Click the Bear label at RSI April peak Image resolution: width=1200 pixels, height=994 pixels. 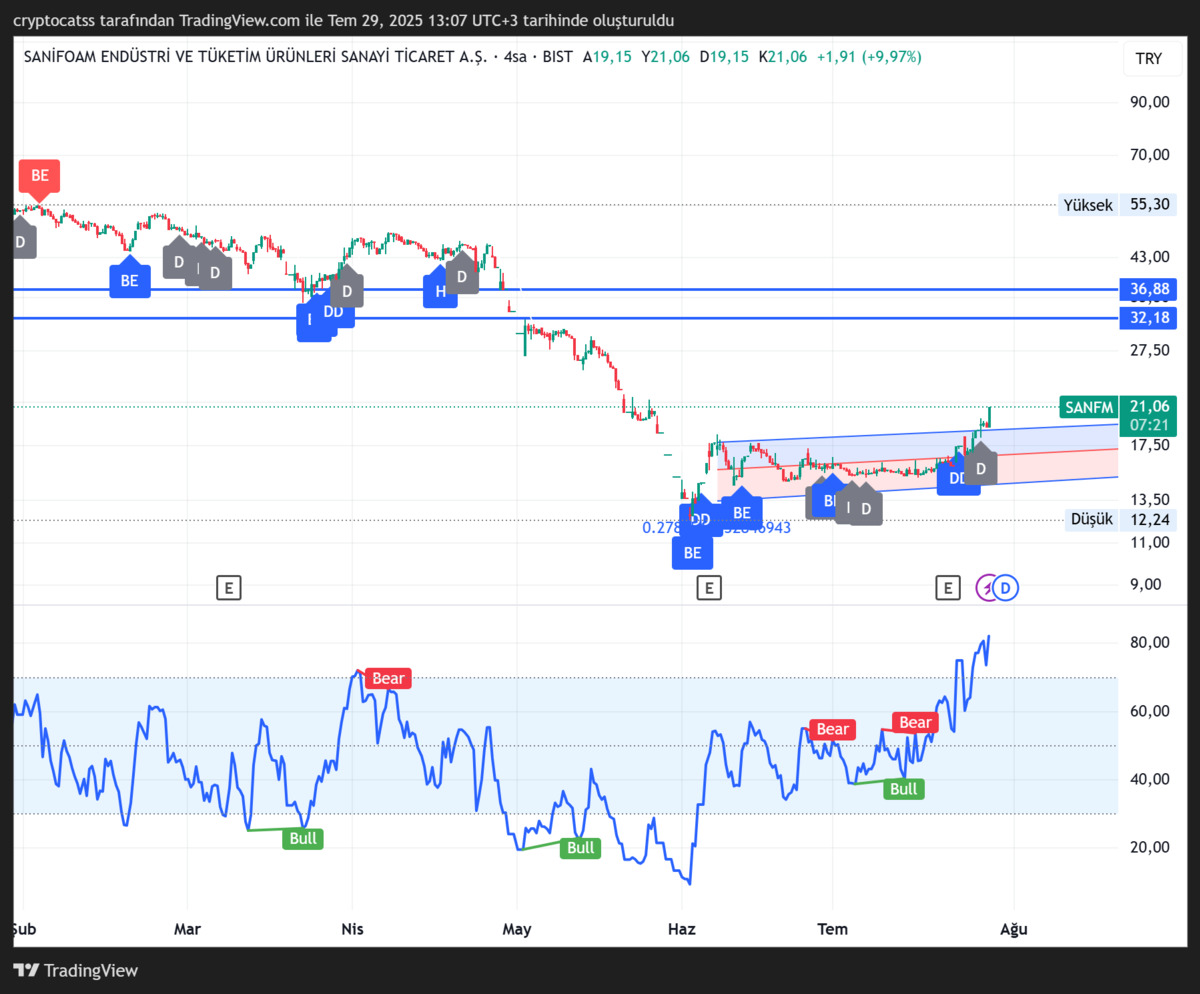point(388,679)
